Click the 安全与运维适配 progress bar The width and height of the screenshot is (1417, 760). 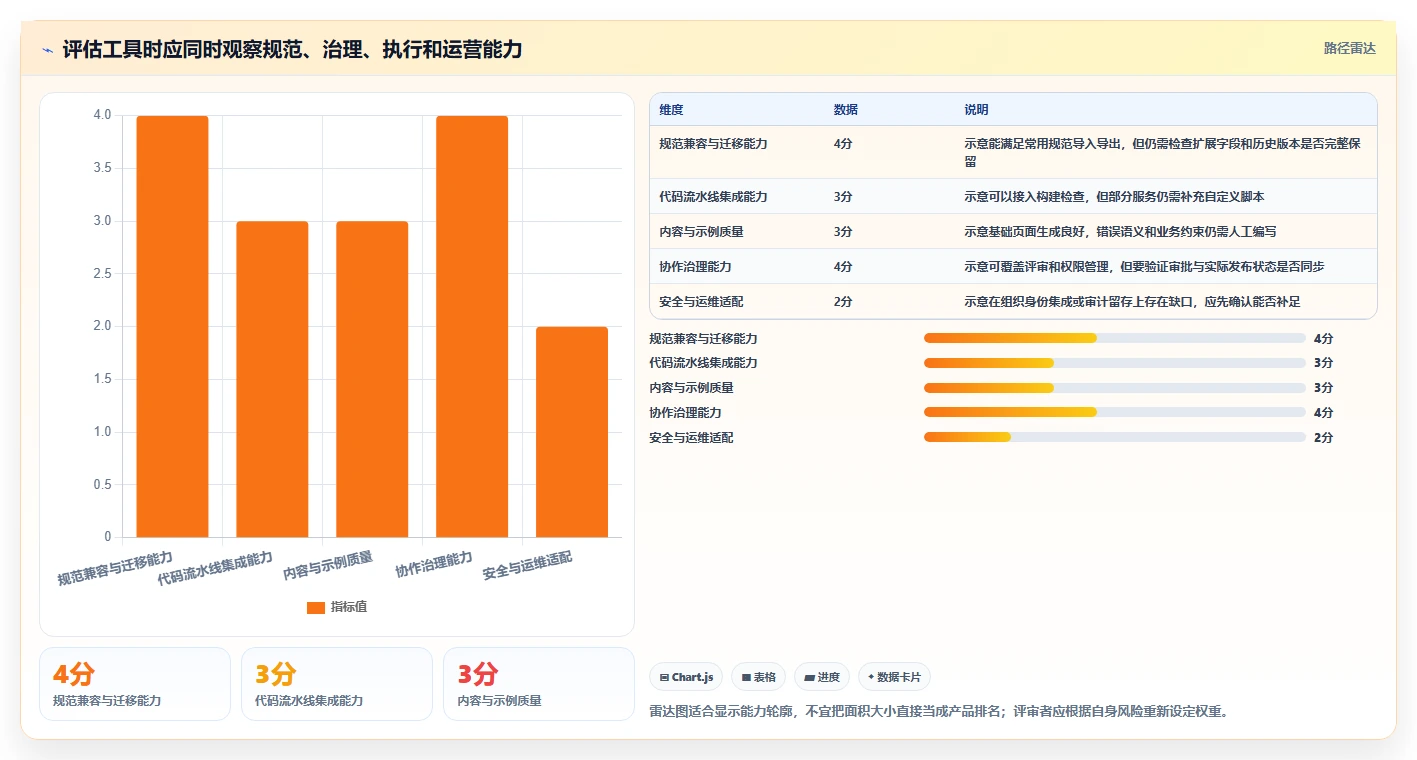click(x=1115, y=437)
